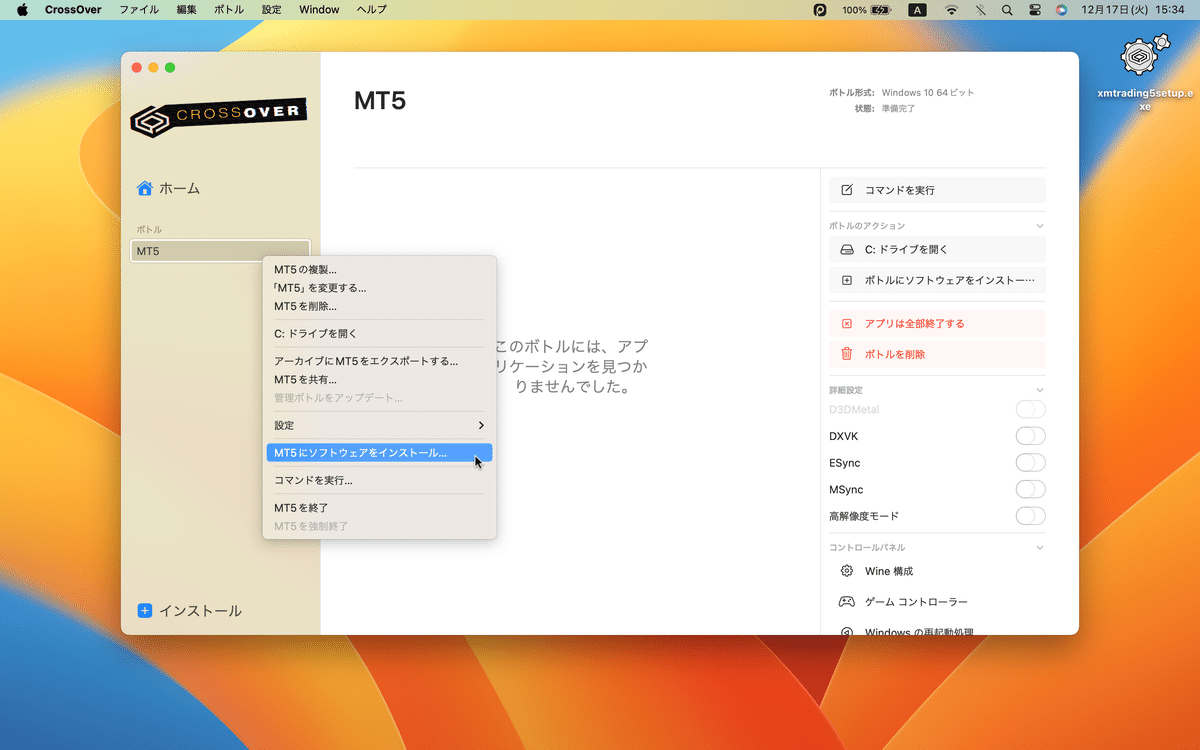Open the ヘルプ menu
This screenshot has height=750, width=1200.
coord(371,10)
